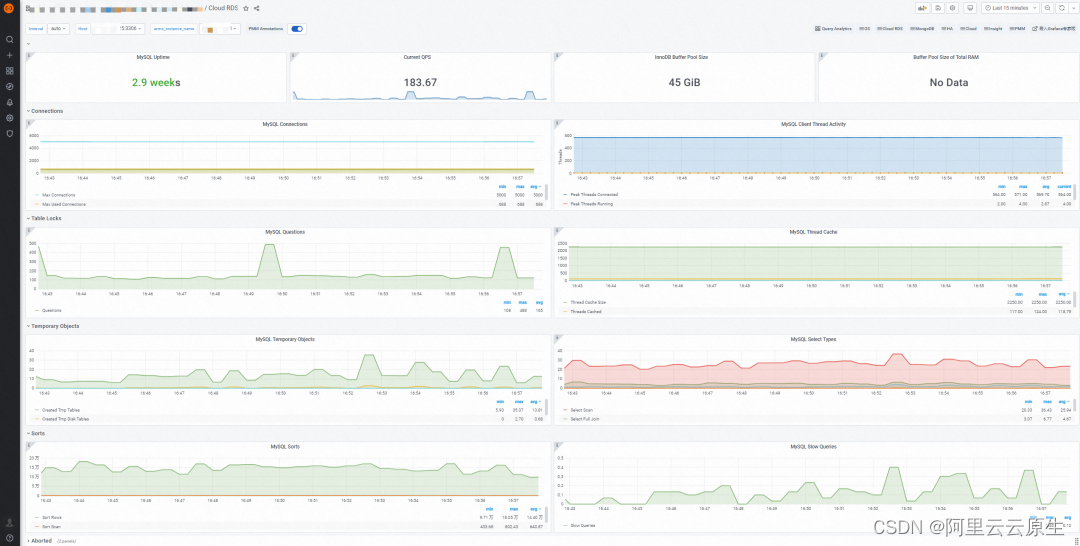
Task: Open the OS dashboards menu
Action: tap(864, 29)
